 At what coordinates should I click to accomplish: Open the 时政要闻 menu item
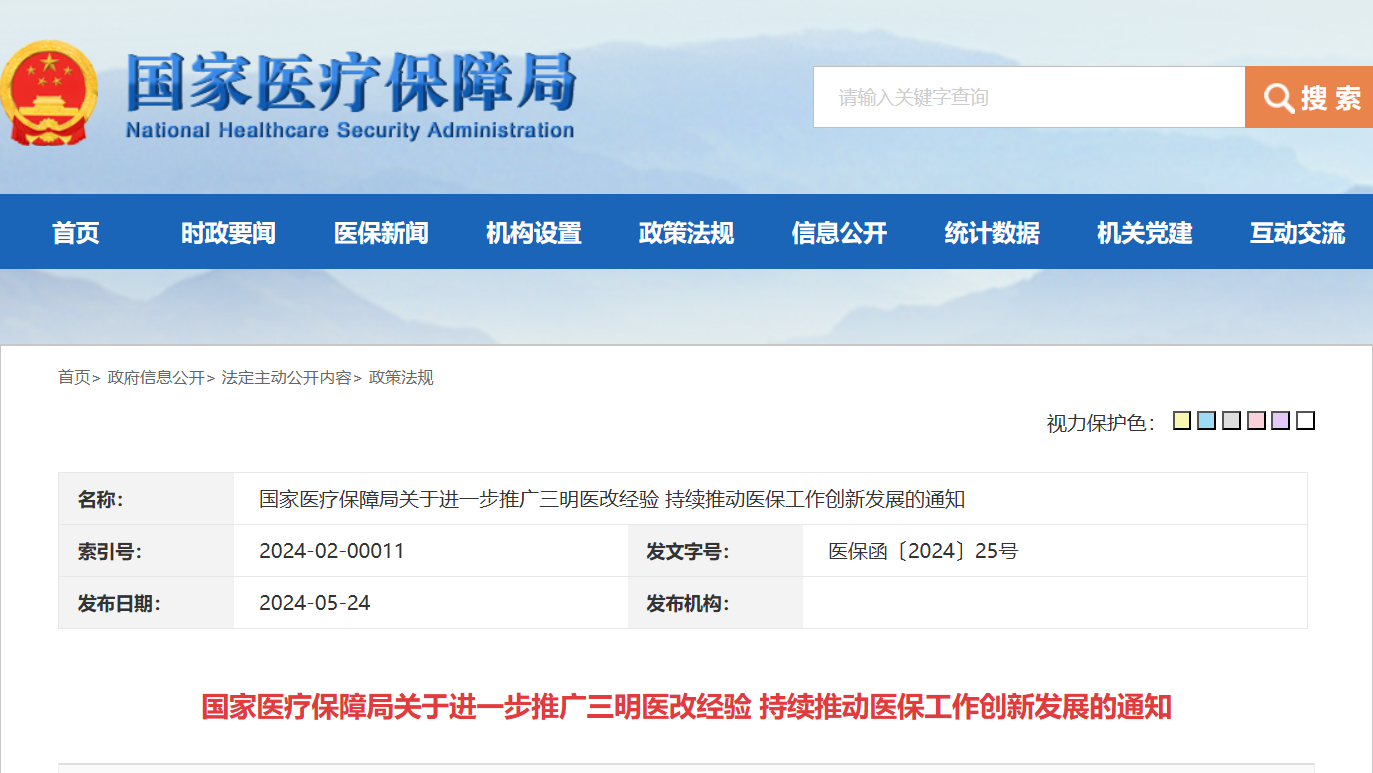228,233
